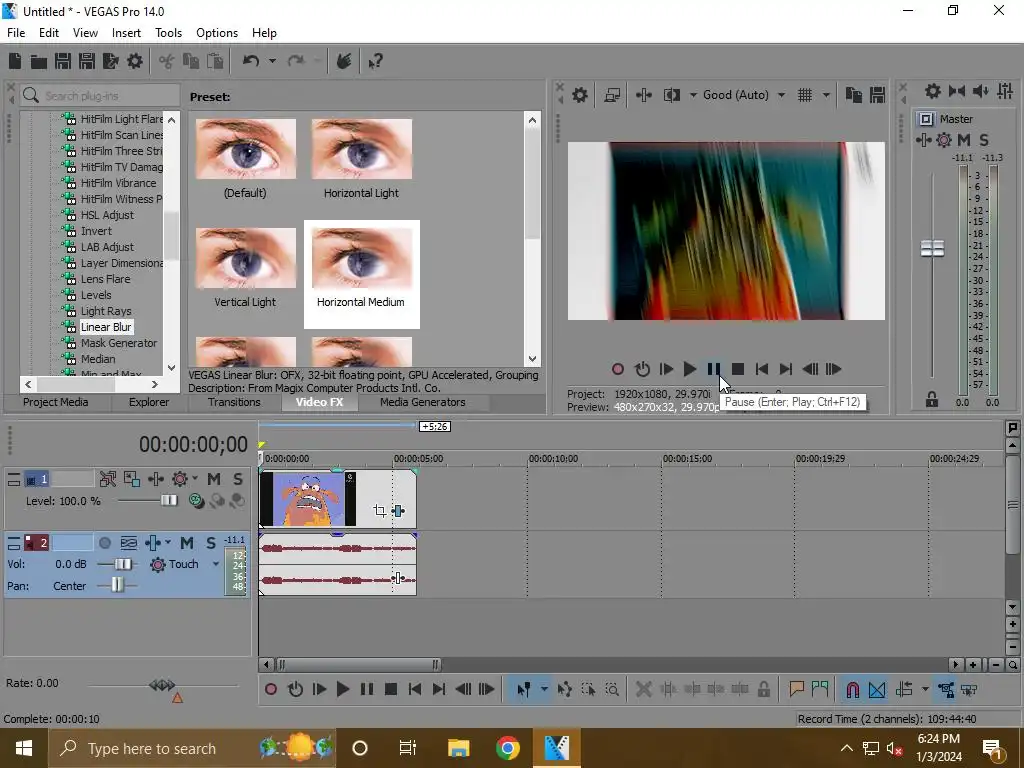Open Track FX on audio track 2
The height and width of the screenshot is (768, 1024).
click(x=153, y=543)
